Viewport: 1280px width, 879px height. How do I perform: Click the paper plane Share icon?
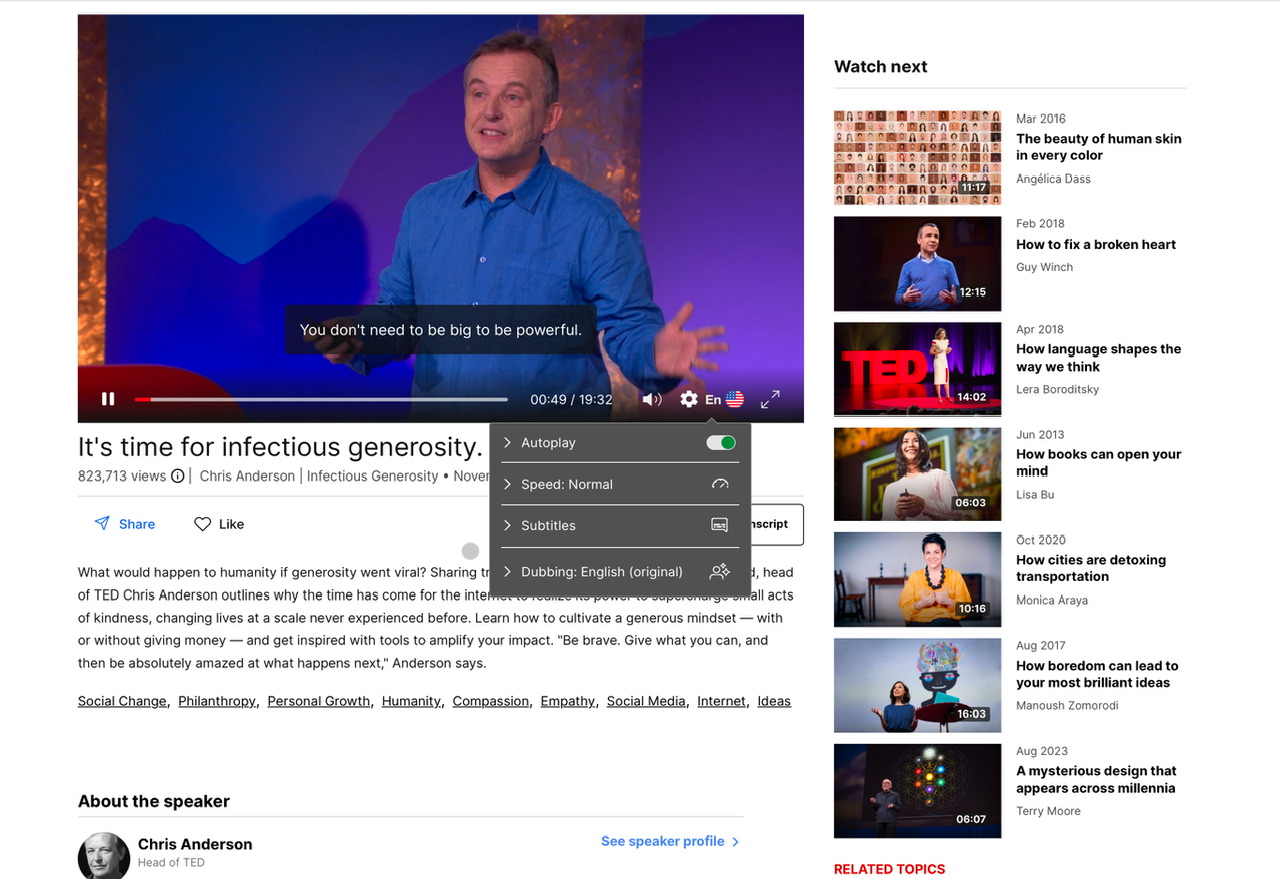tap(102, 523)
